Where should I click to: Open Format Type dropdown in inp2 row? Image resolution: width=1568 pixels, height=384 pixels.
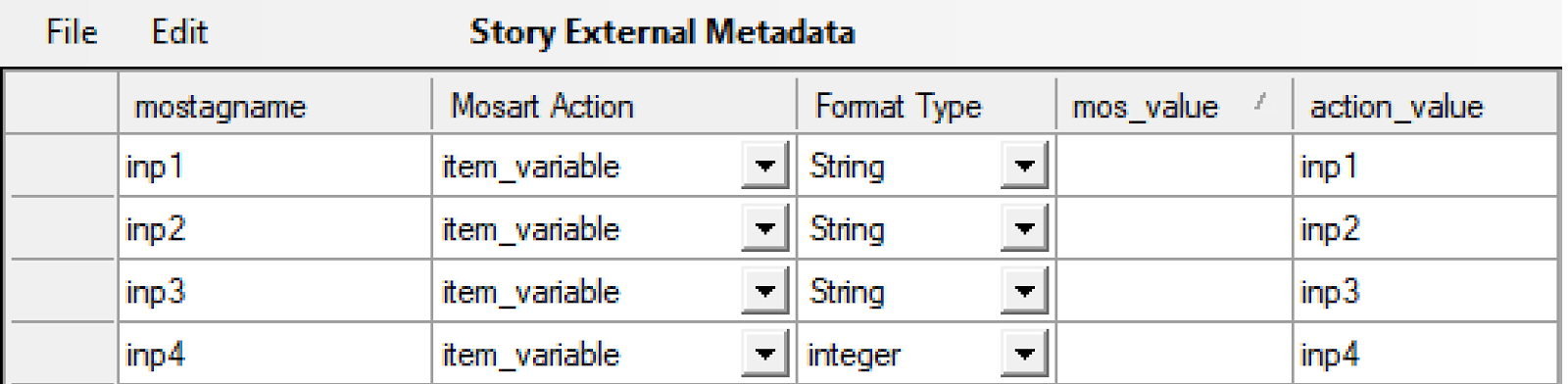(1024, 228)
